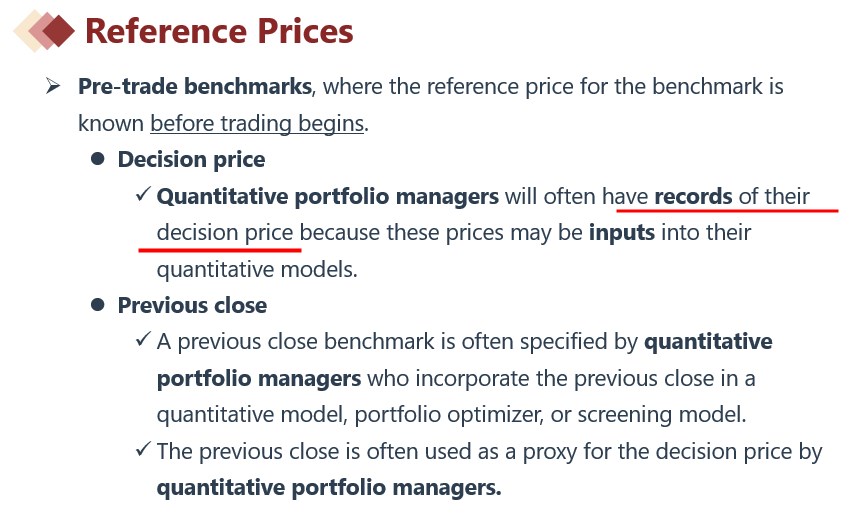
Task: Click the checkmark before 'A previous close benchmark'
Action: point(143,341)
